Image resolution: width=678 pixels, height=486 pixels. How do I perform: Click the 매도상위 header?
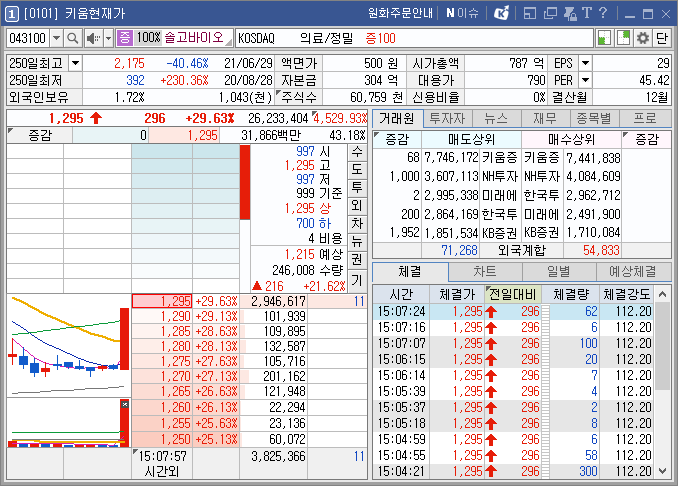click(x=471, y=139)
